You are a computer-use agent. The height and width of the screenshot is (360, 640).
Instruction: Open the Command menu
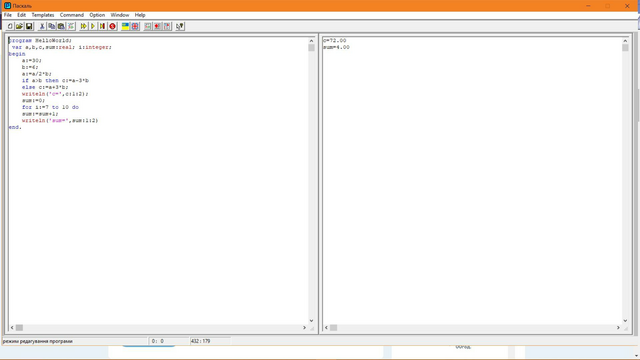click(x=72, y=15)
